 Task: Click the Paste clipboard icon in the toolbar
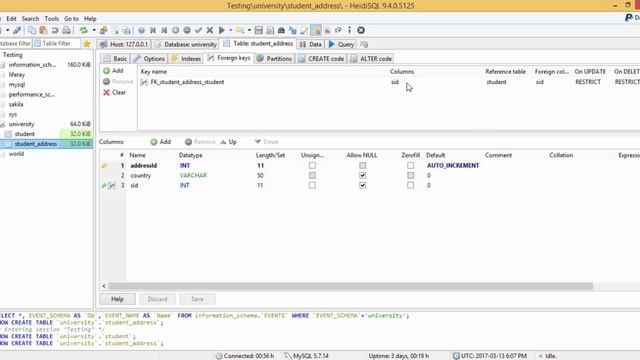tap(43, 30)
